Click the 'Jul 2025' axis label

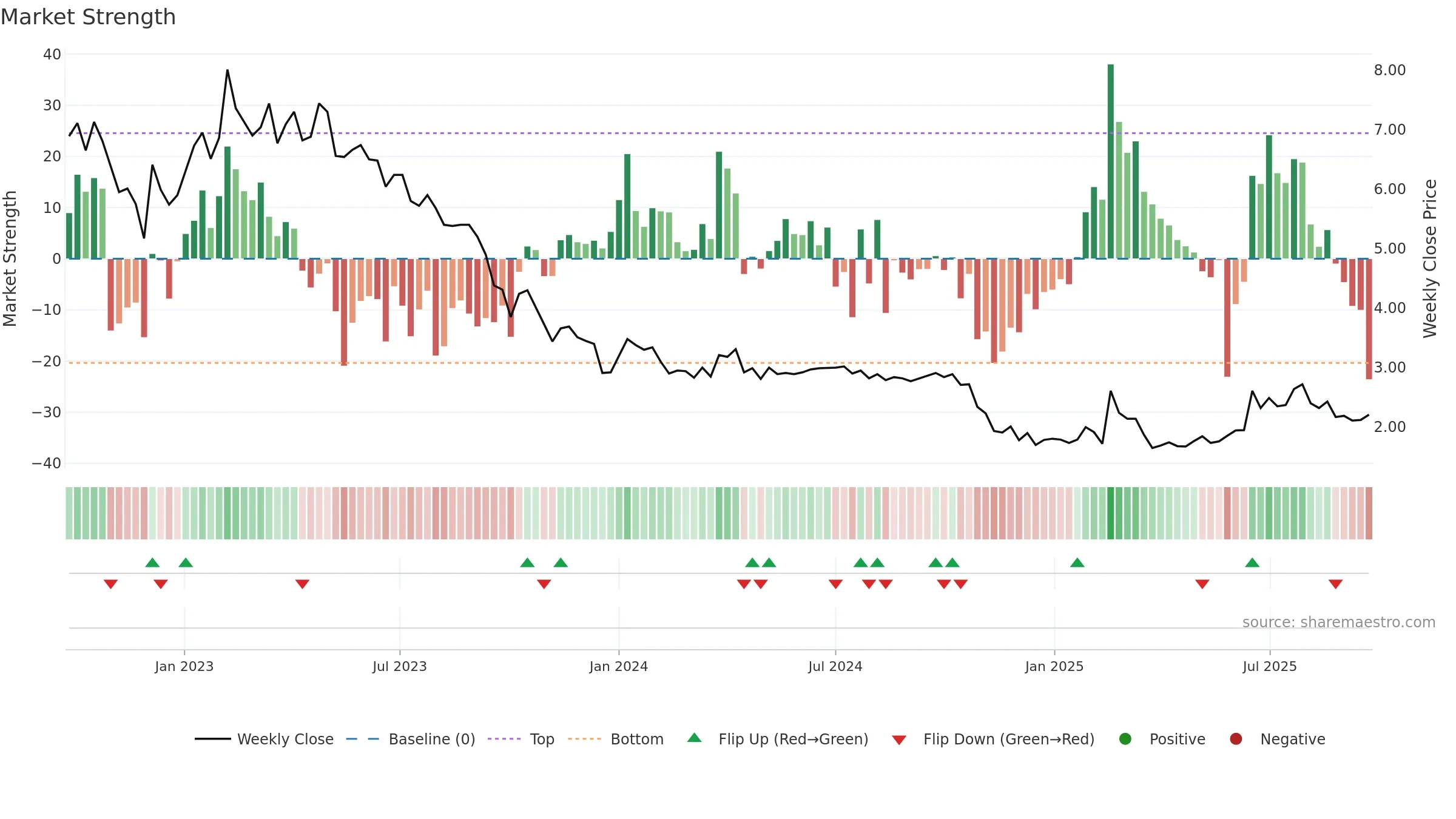(x=1270, y=666)
